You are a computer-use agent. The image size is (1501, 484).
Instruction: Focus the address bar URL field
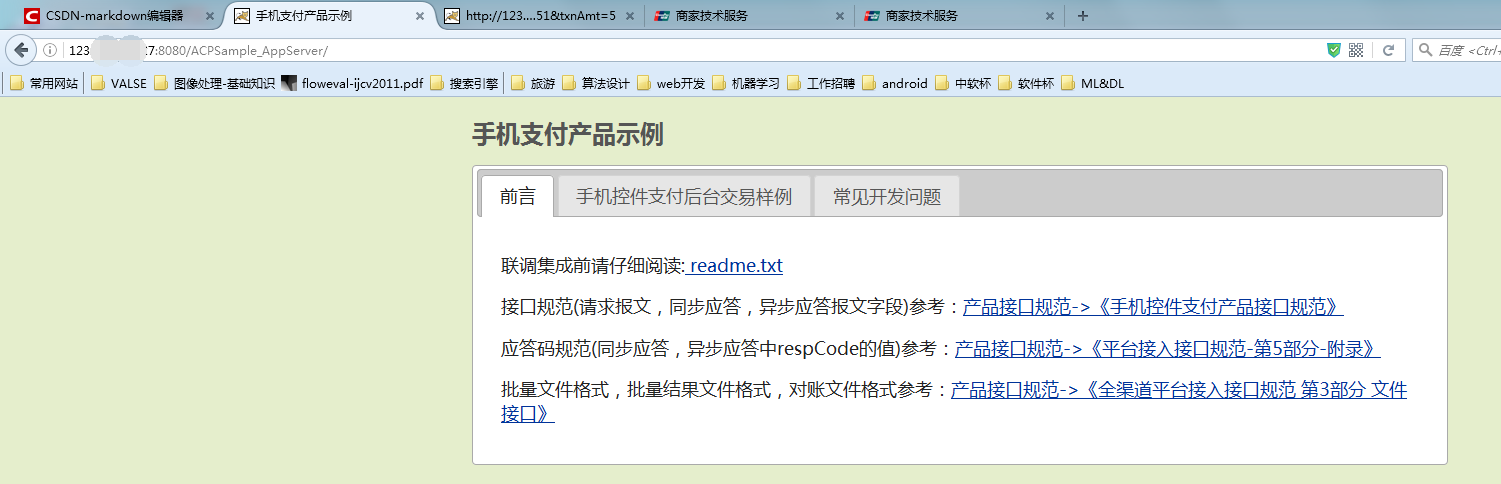(690, 50)
